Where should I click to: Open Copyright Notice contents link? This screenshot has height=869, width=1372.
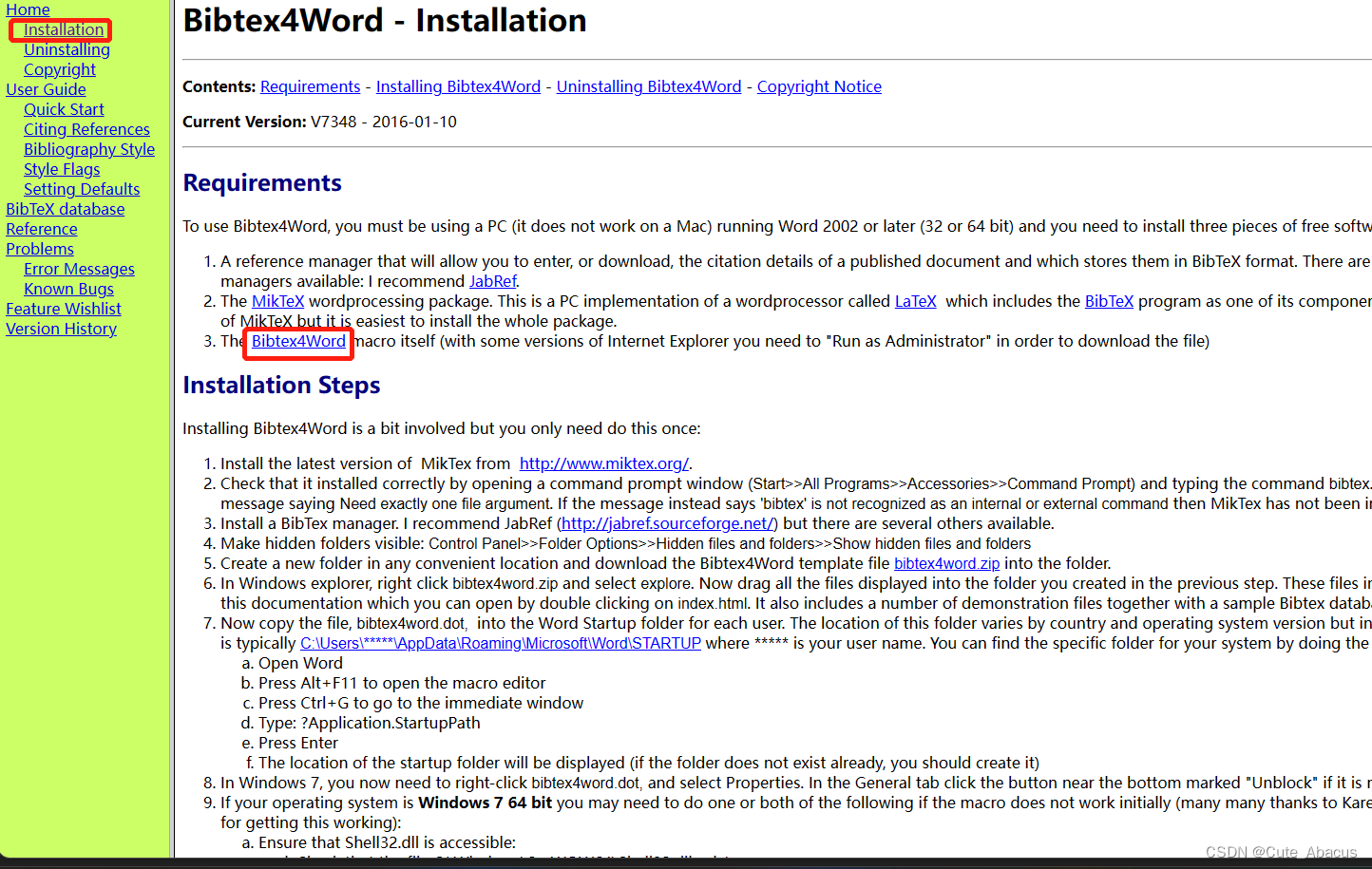[819, 86]
